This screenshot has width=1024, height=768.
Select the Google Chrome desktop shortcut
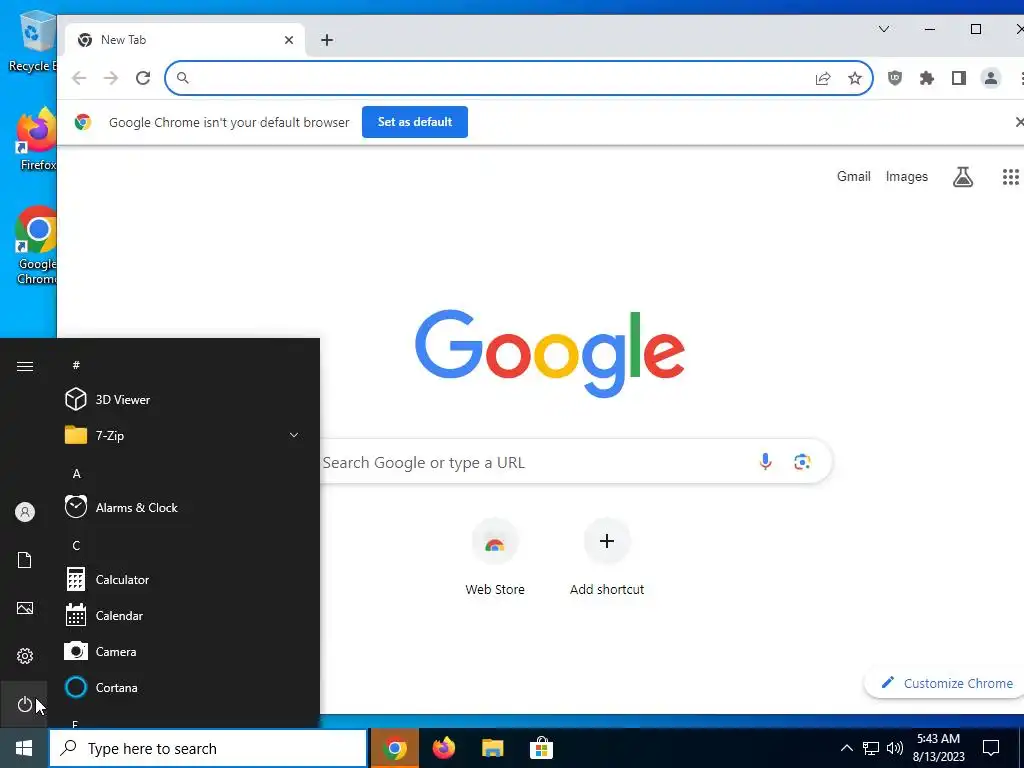pyautogui.click(x=37, y=246)
